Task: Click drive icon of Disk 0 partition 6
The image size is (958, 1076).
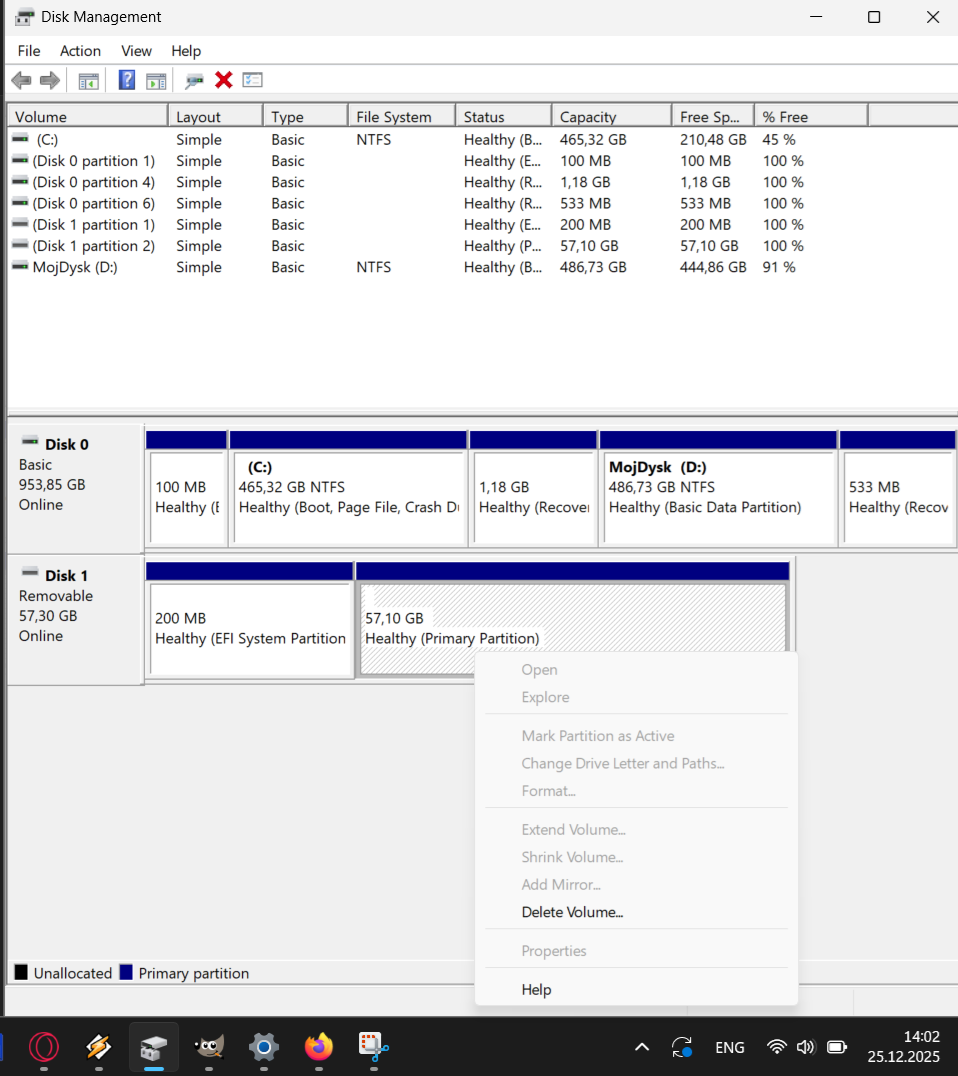Action: pos(21,202)
